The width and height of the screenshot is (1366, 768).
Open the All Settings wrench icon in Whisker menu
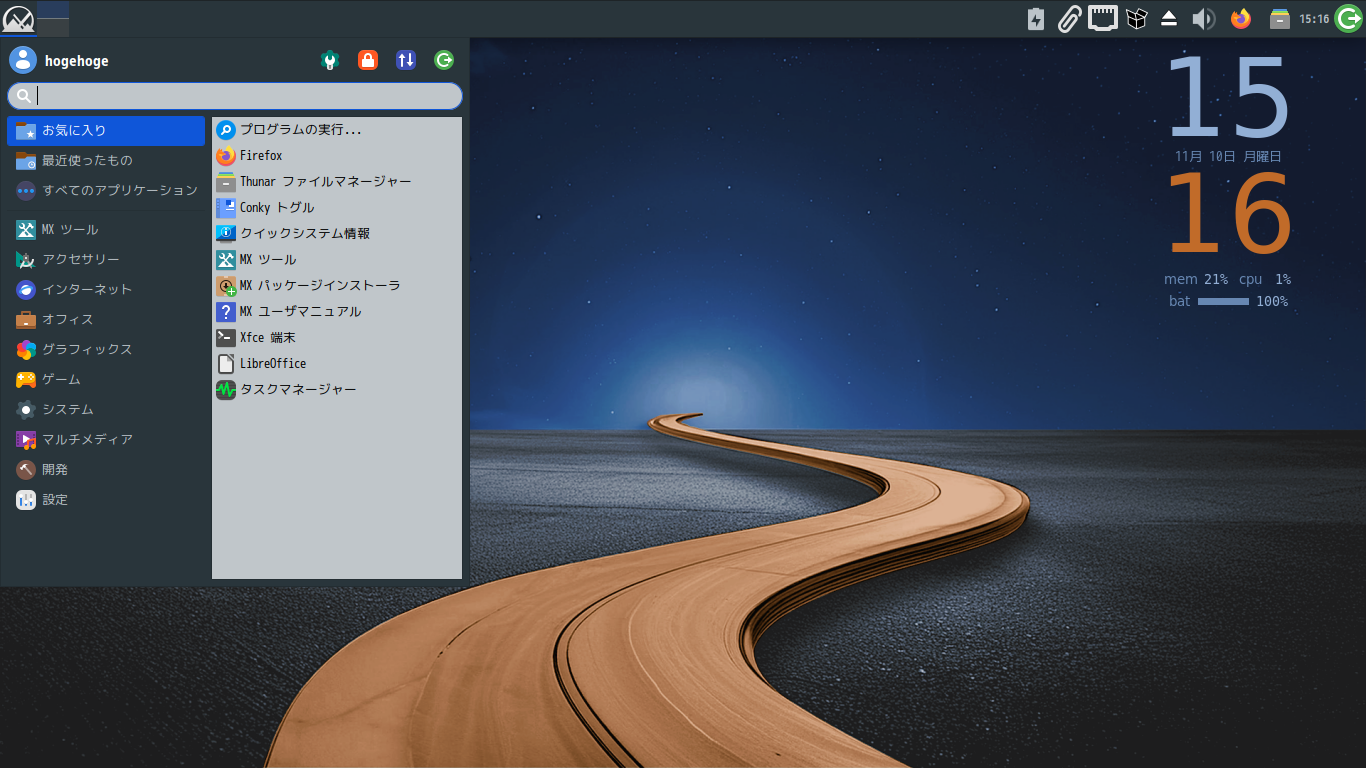[330, 60]
